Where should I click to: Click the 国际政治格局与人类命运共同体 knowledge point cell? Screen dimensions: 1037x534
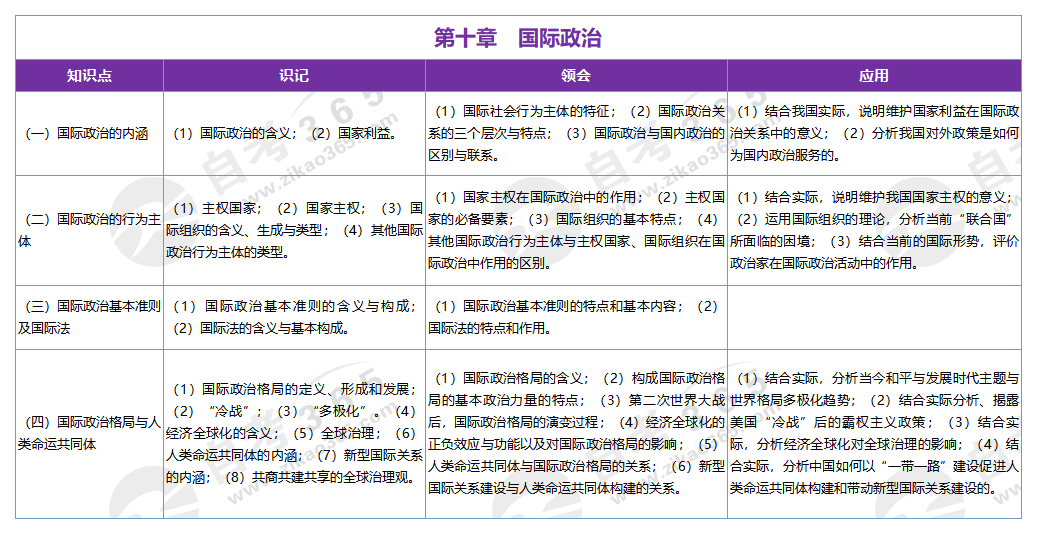[89, 433]
